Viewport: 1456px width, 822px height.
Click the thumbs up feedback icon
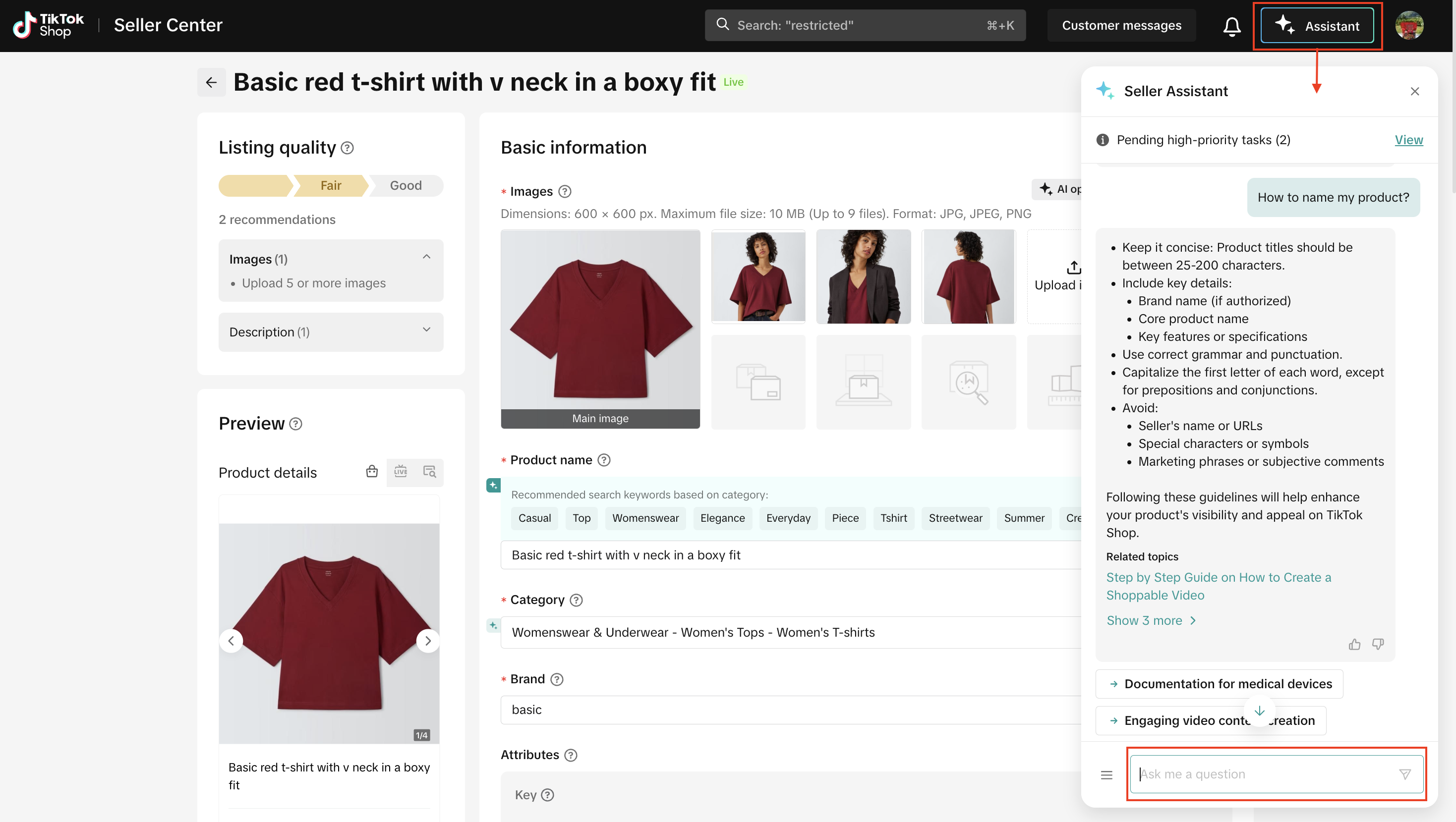pos(1354,644)
